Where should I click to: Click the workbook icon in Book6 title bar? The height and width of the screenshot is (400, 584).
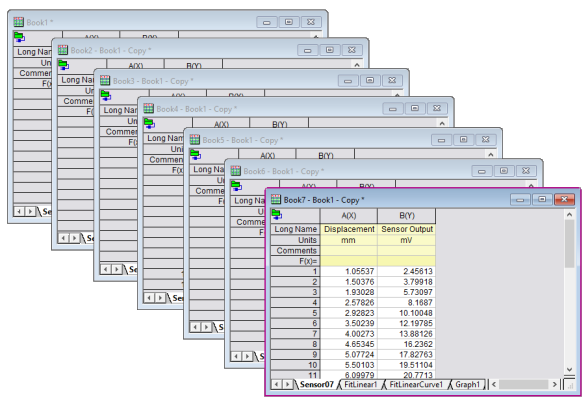click(x=235, y=171)
